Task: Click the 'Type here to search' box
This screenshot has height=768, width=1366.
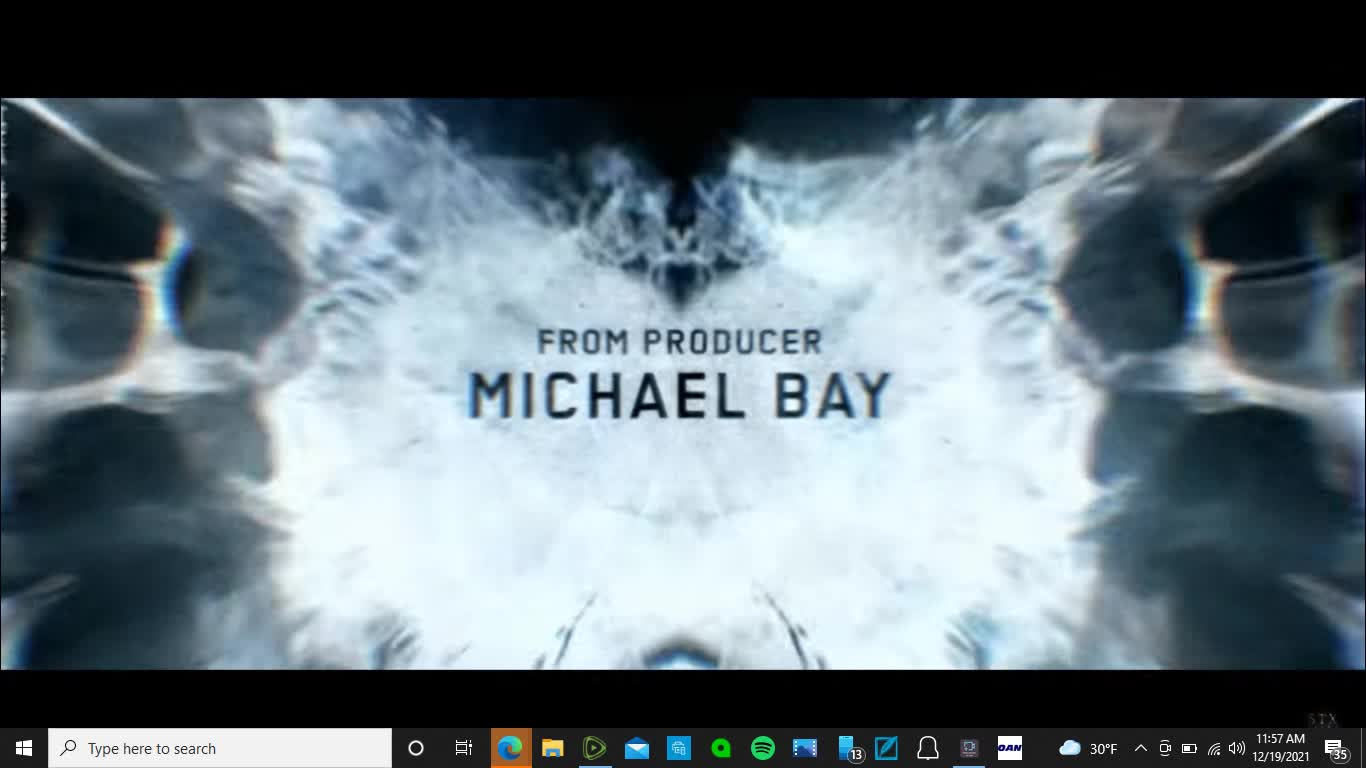Action: tap(220, 748)
